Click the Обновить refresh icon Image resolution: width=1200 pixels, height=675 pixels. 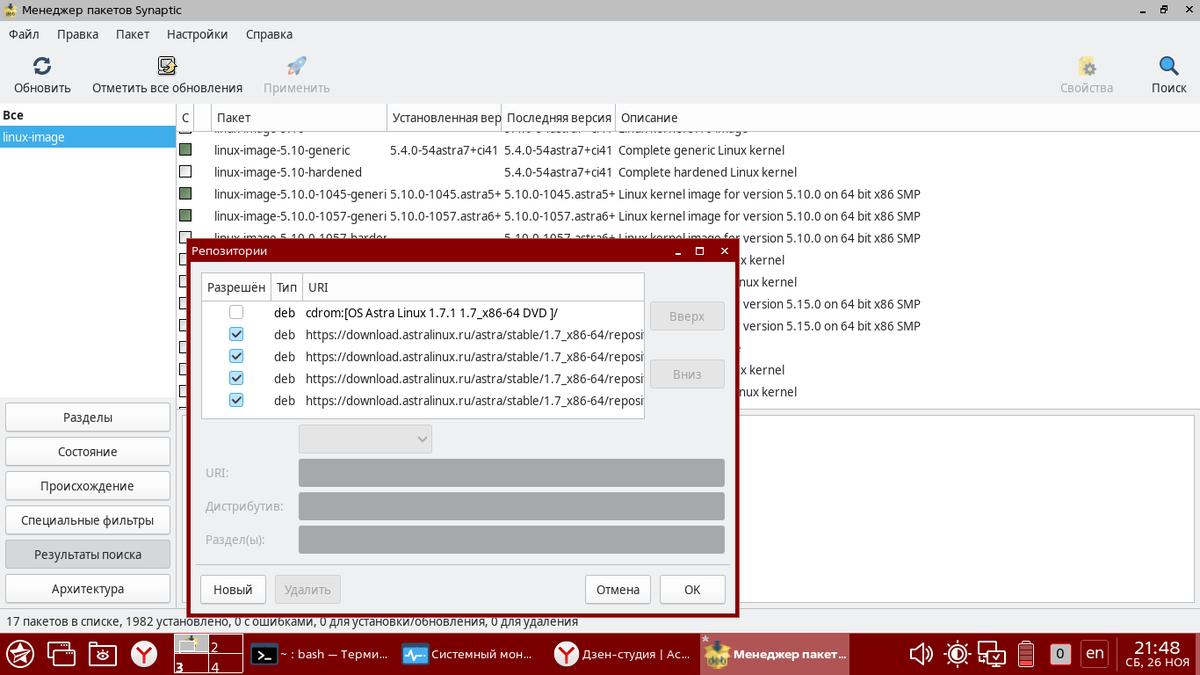tap(42, 66)
